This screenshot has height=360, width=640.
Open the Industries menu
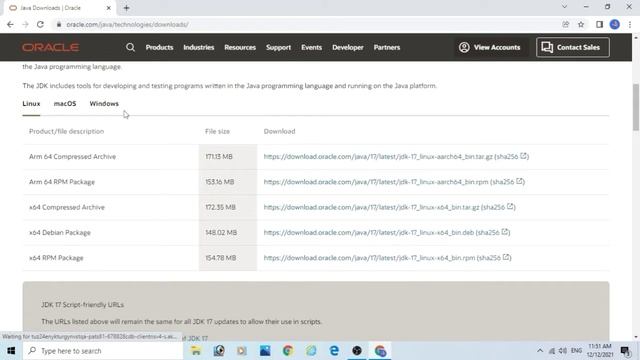[199, 47]
